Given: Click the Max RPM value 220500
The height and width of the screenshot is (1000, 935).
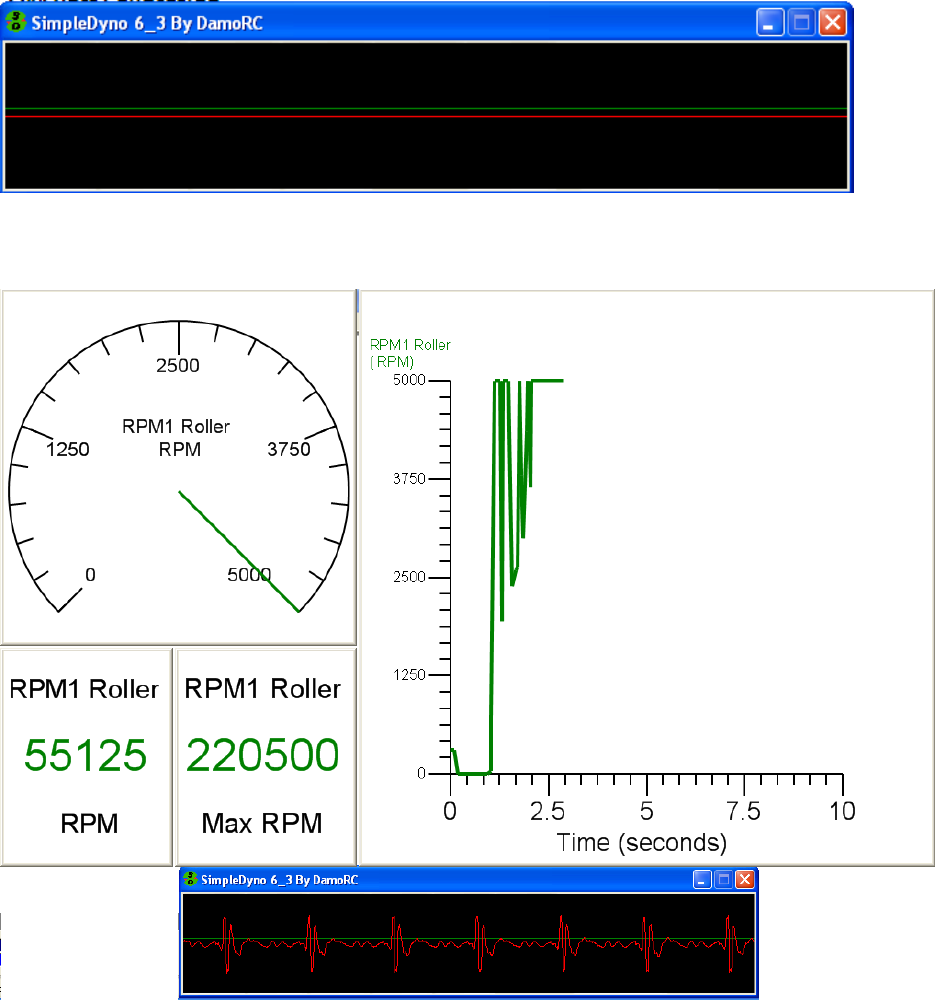Looking at the screenshot, I should (262, 755).
